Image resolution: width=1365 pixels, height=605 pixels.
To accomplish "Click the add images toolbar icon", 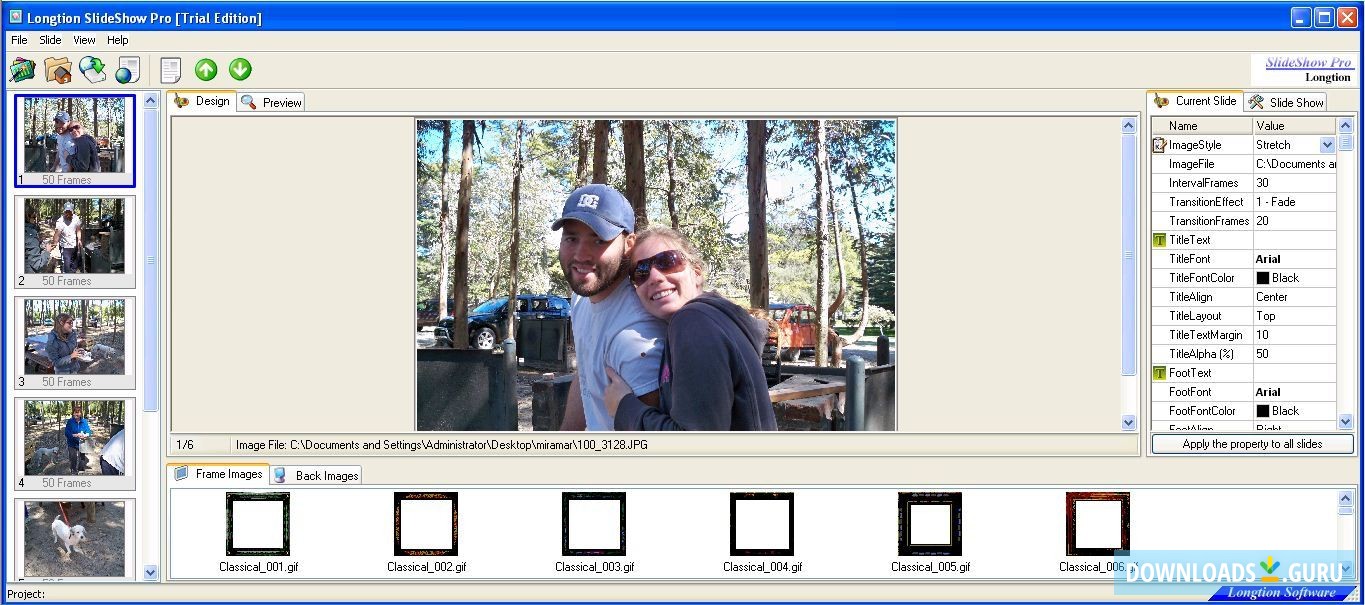I will [x=22, y=70].
